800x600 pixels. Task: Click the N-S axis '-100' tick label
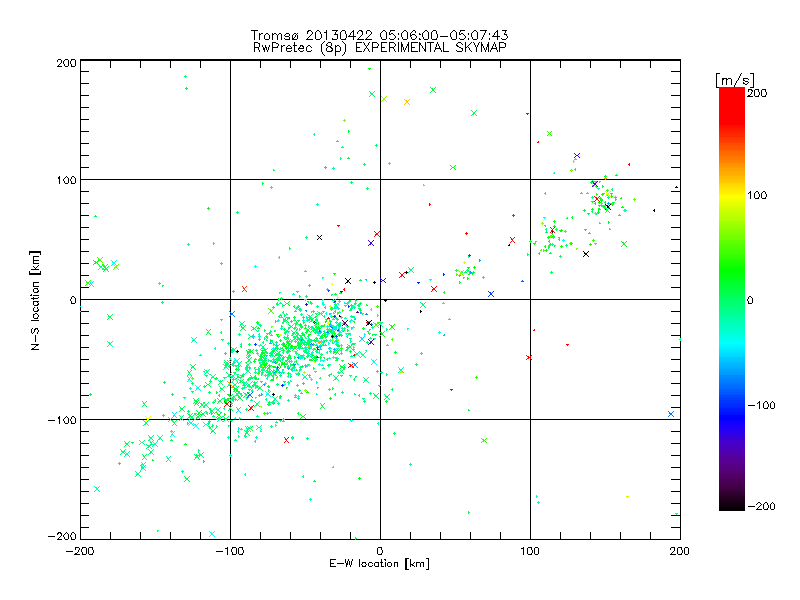62,420
